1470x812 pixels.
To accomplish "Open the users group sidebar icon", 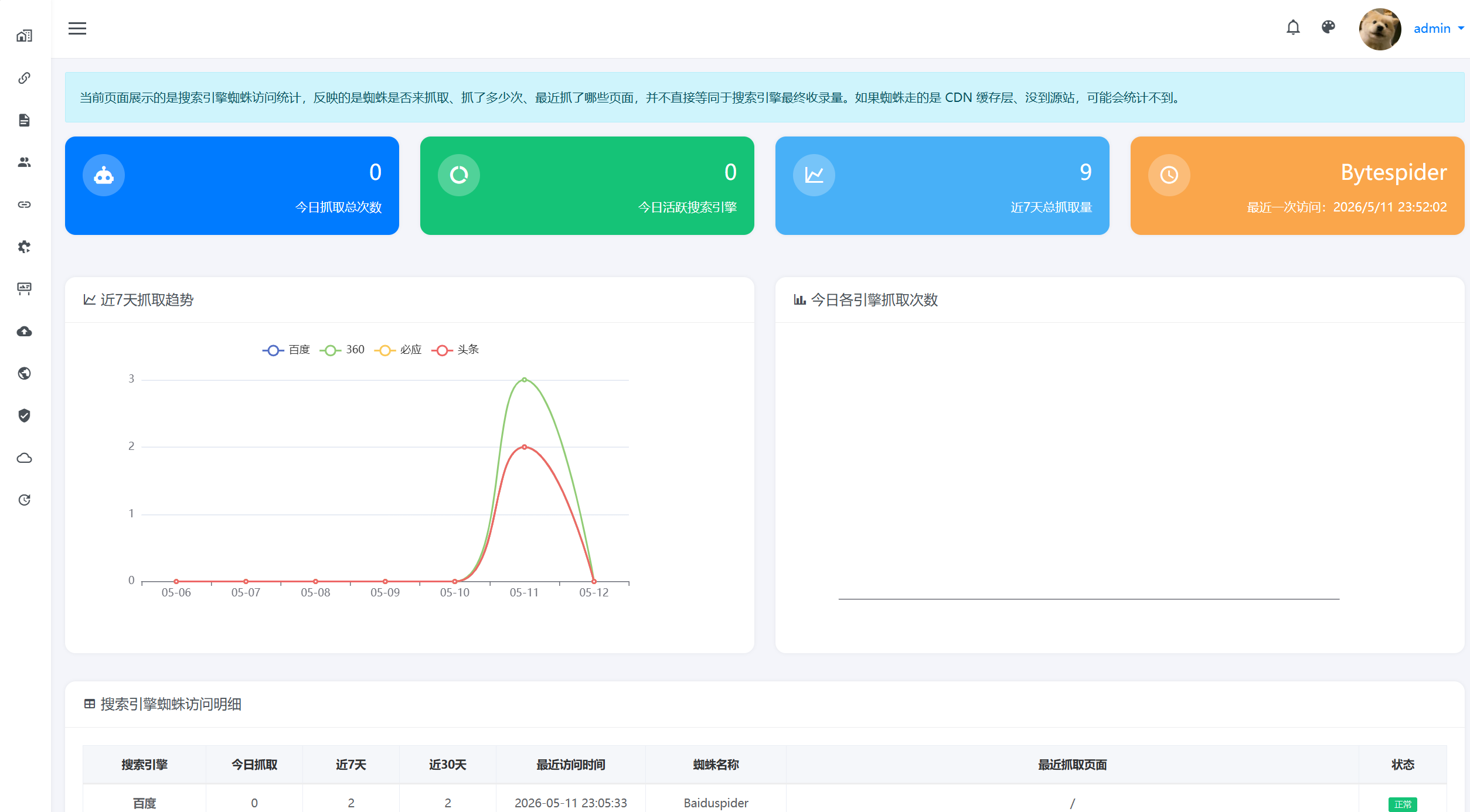I will point(24,162).
